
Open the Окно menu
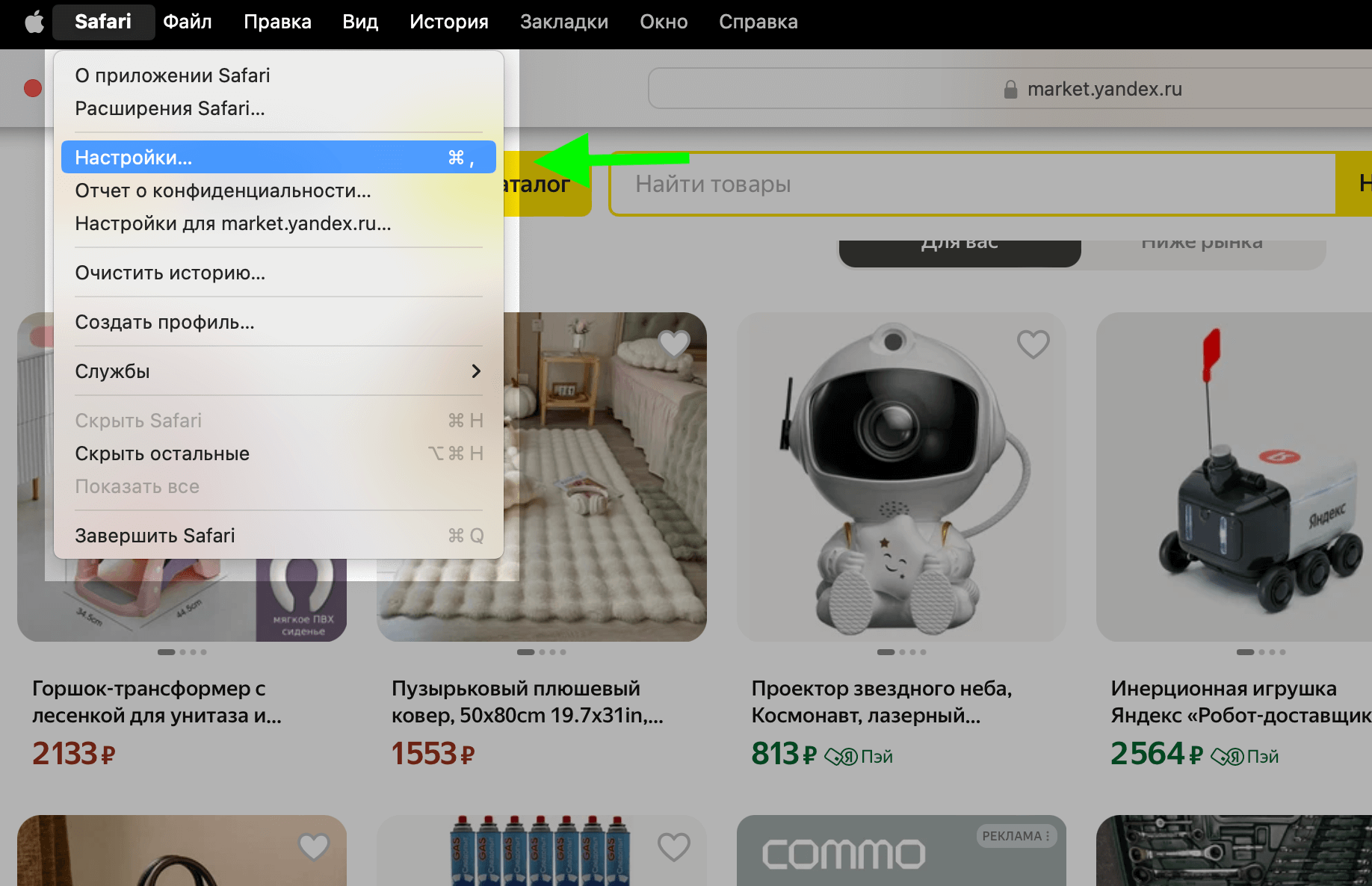[x=664, y=22]
